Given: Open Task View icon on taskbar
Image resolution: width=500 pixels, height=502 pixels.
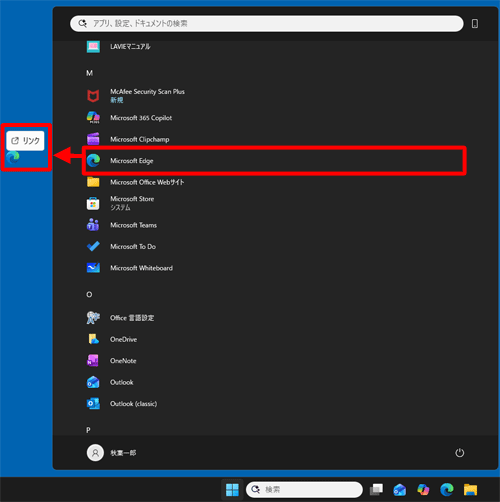Looking at the screenshot, I should 377,490.
